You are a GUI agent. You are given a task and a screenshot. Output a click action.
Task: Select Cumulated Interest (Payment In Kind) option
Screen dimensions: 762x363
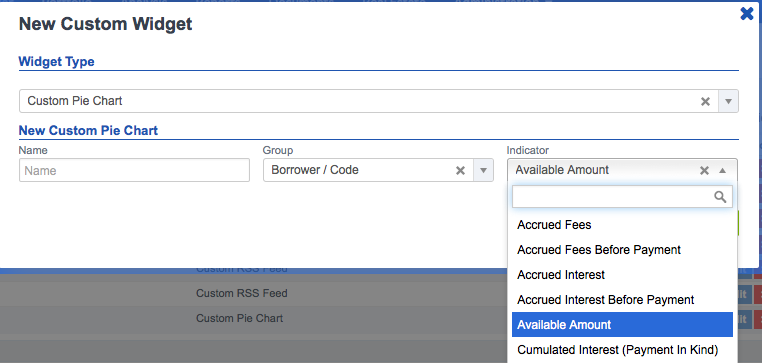tap(622, 350)
